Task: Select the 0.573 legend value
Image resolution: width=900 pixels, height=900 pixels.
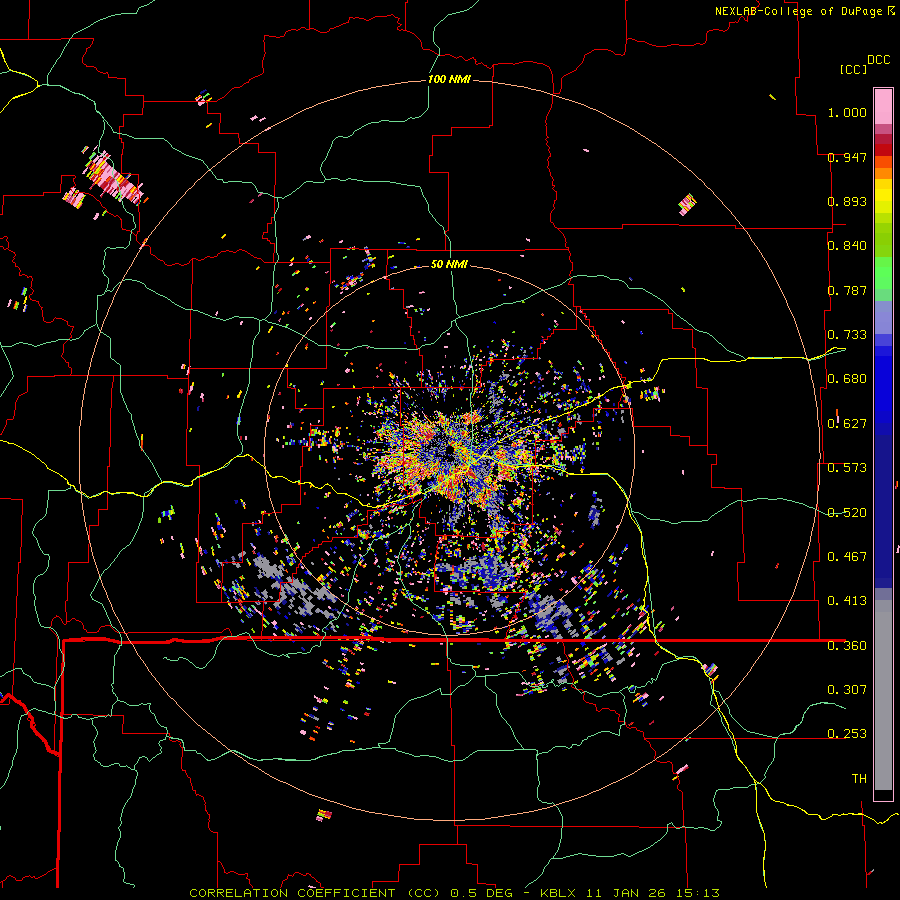Action: click(x=847, y=468)
